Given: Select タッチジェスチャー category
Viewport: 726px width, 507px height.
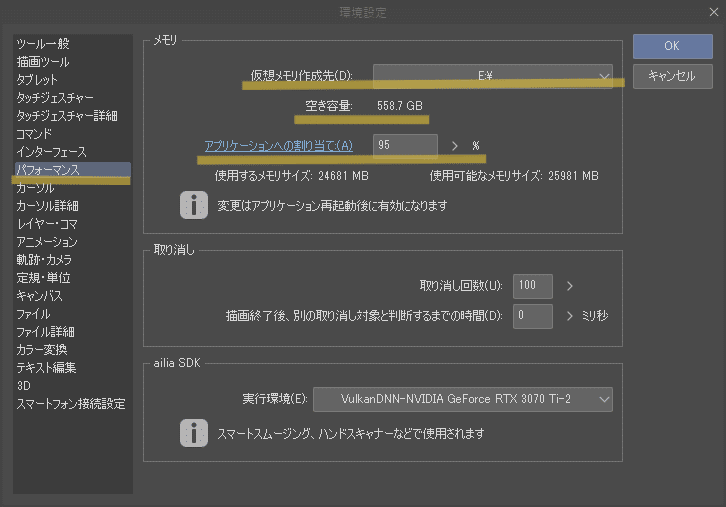Looking at the screenshot, I should click(55, 98).
